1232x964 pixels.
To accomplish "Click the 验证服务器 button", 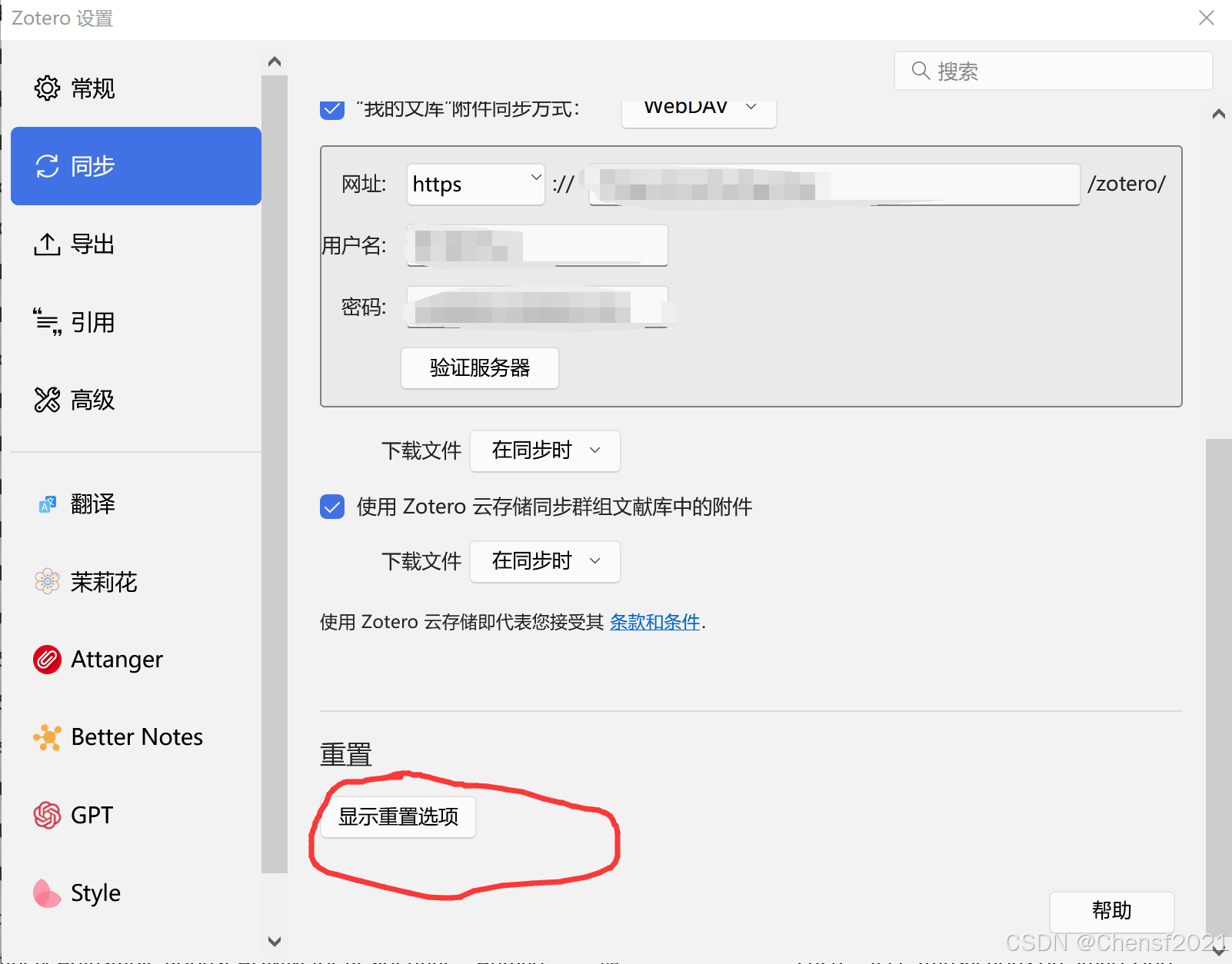I will pyautogui.click(x=480, y=368).
